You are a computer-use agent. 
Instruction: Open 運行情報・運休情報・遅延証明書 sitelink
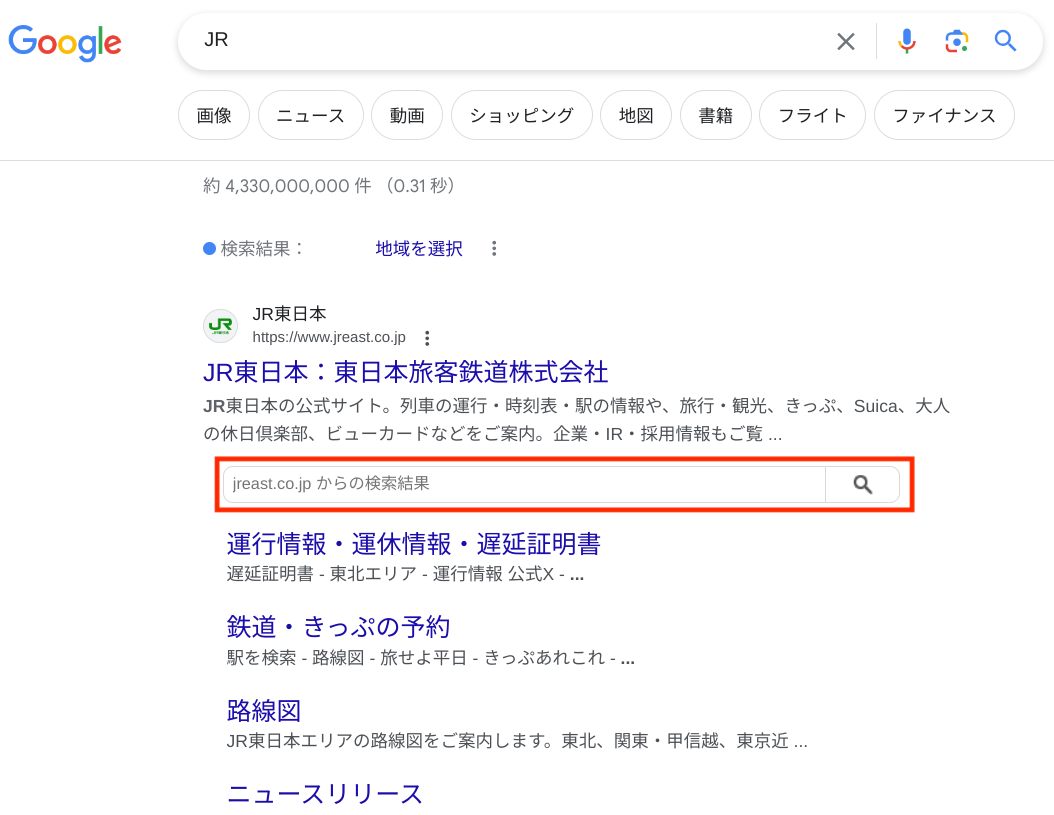click(x=413, y=544)
